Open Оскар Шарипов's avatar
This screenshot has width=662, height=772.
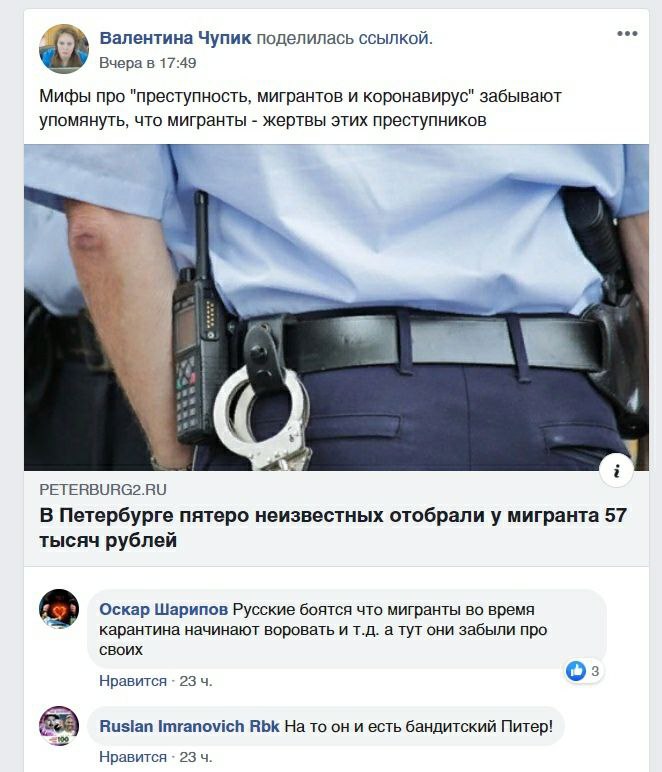click(x=59, y=609)
